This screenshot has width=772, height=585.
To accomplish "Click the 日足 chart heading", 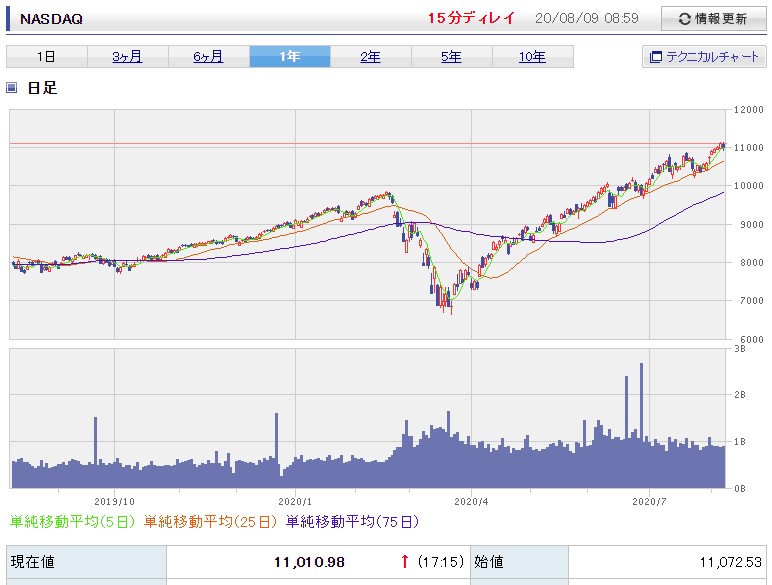I will 42,88.
